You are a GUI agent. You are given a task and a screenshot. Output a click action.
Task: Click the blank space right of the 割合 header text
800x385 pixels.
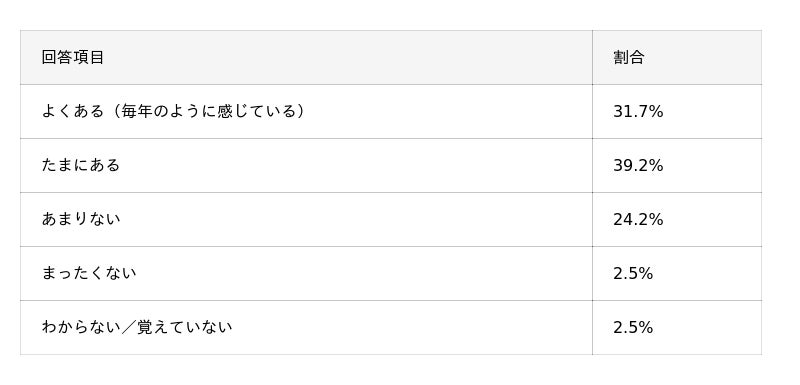click(703, 57)
